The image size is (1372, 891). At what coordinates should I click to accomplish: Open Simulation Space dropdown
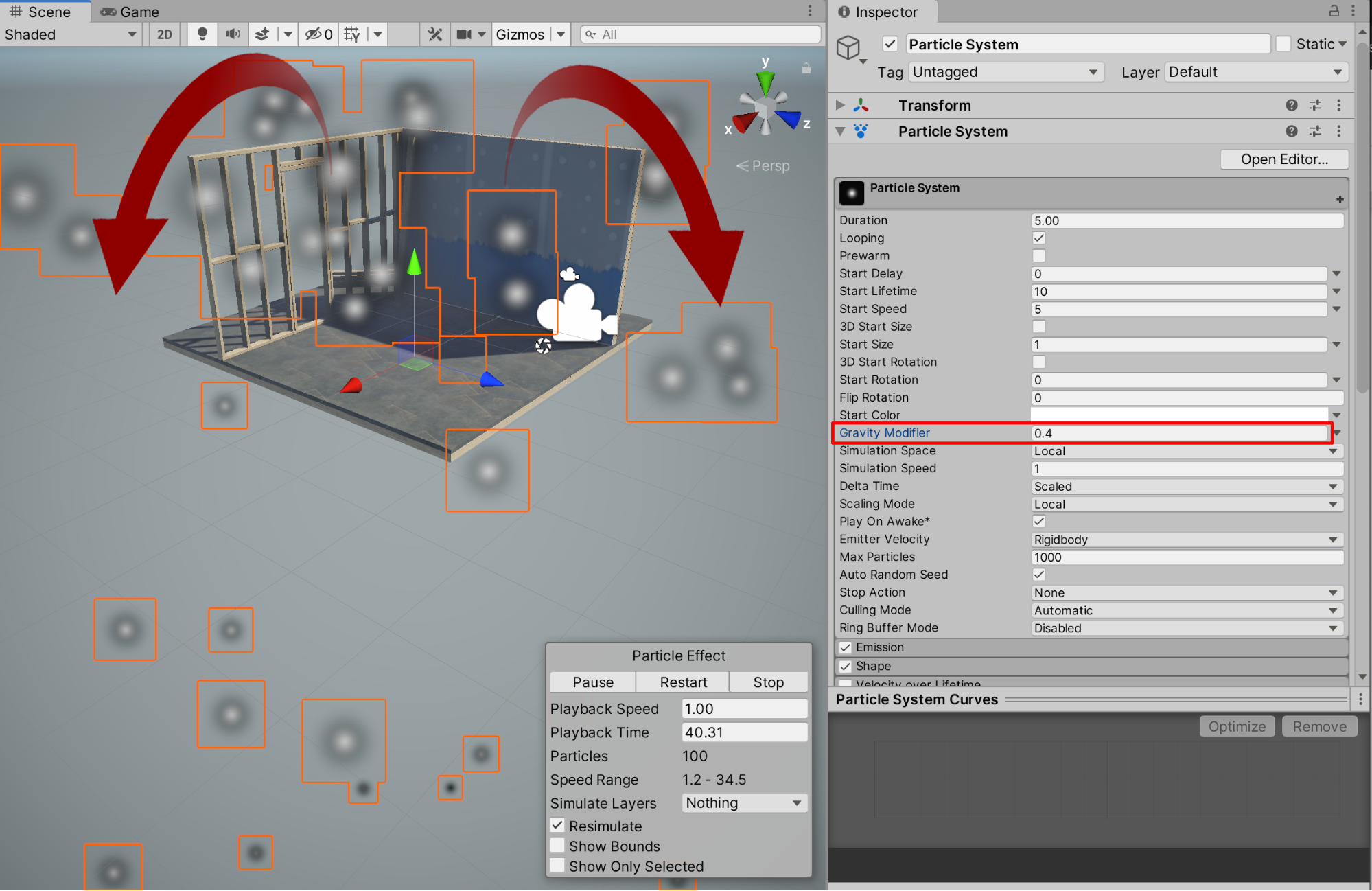[1186, 451]
